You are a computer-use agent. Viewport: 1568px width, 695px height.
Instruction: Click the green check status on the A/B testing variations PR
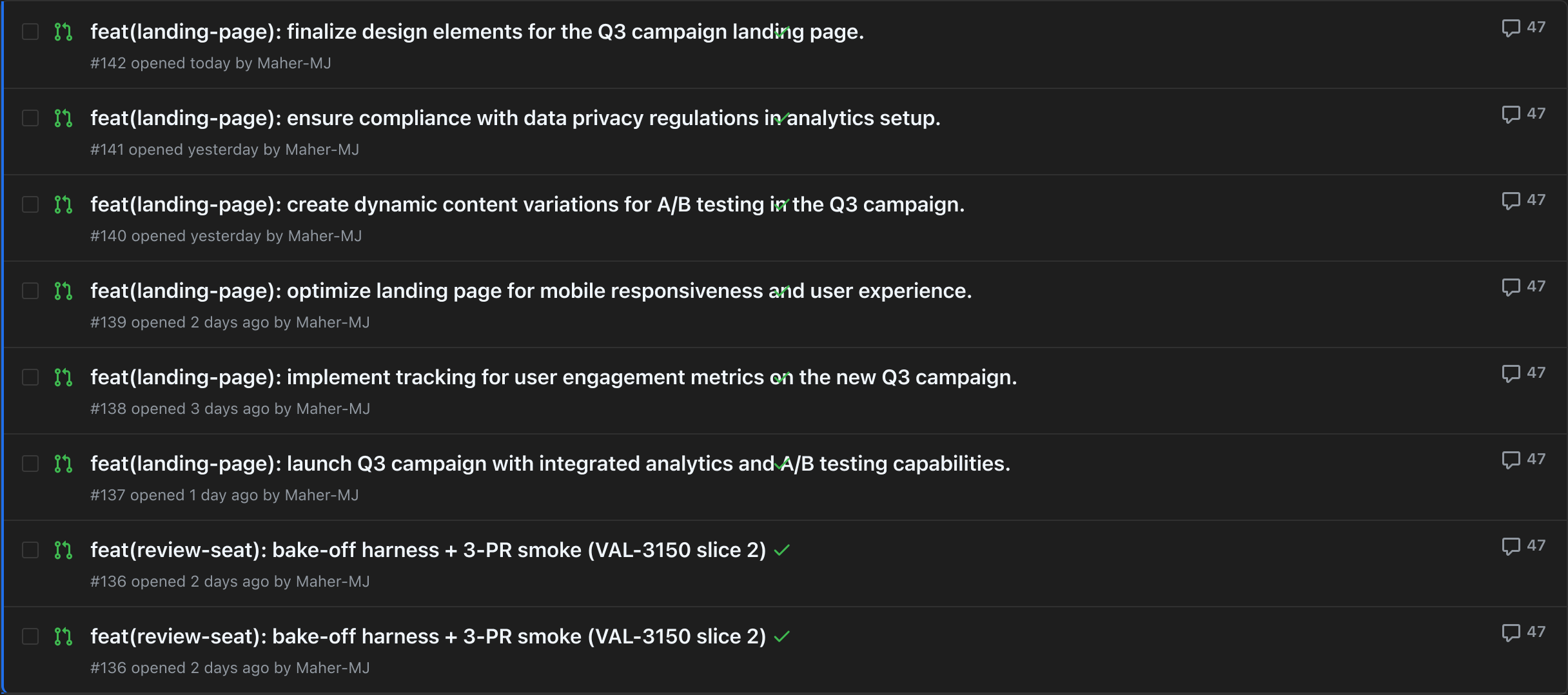781,204
